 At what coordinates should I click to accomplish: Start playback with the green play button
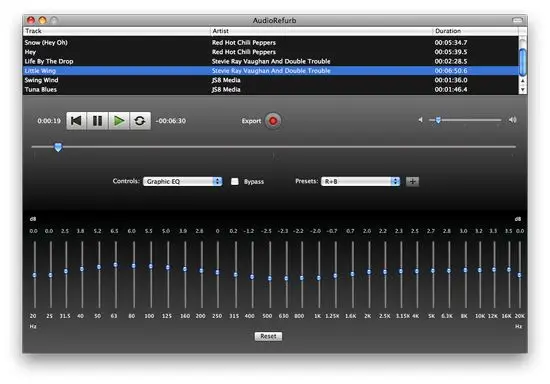coord(119,121)
